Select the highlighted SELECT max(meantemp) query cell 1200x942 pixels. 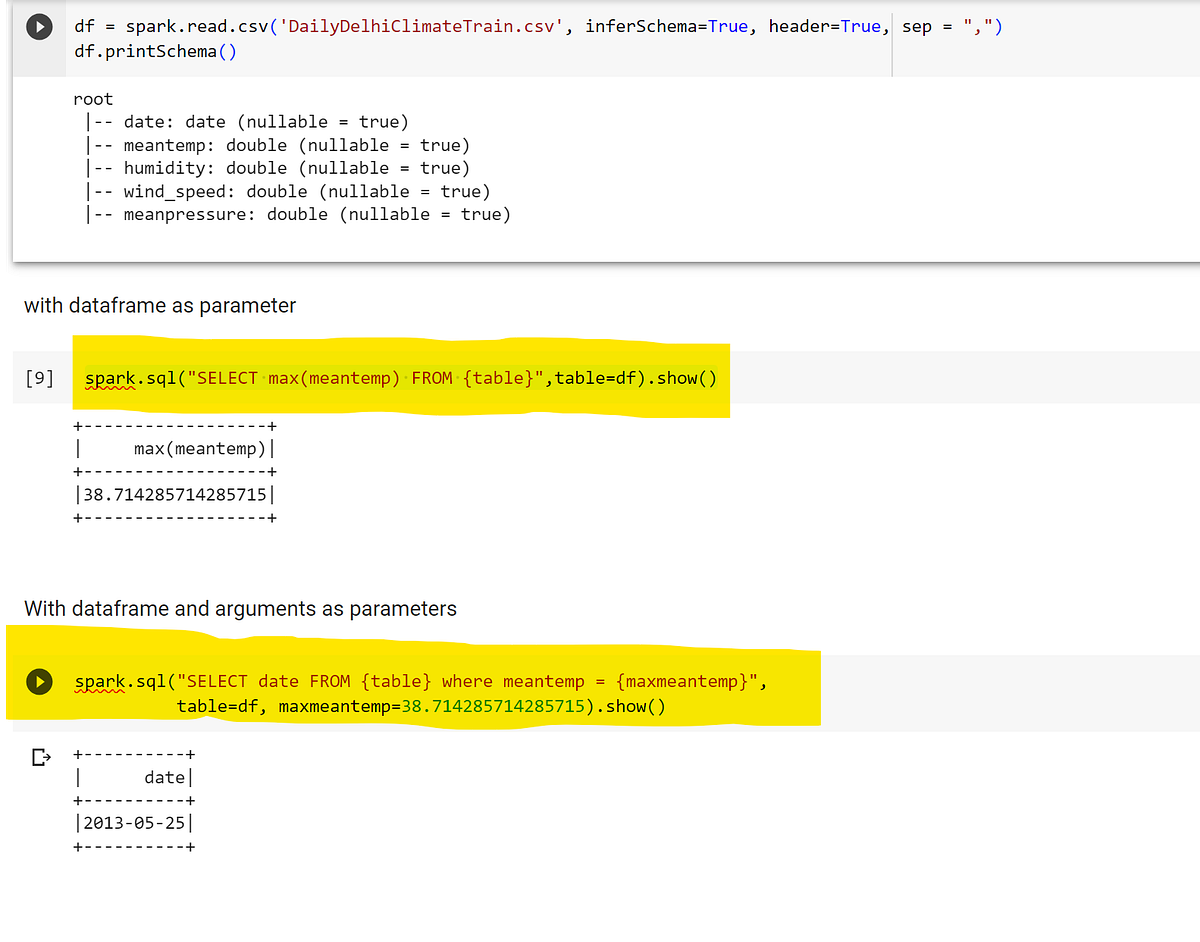[400, 378]
